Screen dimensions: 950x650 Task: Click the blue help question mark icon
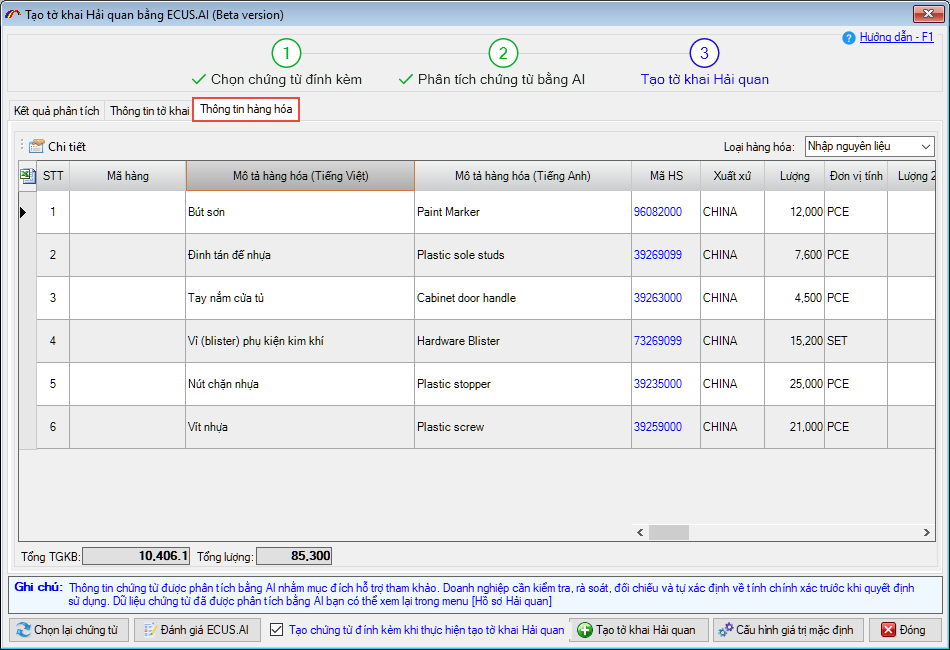coord(848,37)
